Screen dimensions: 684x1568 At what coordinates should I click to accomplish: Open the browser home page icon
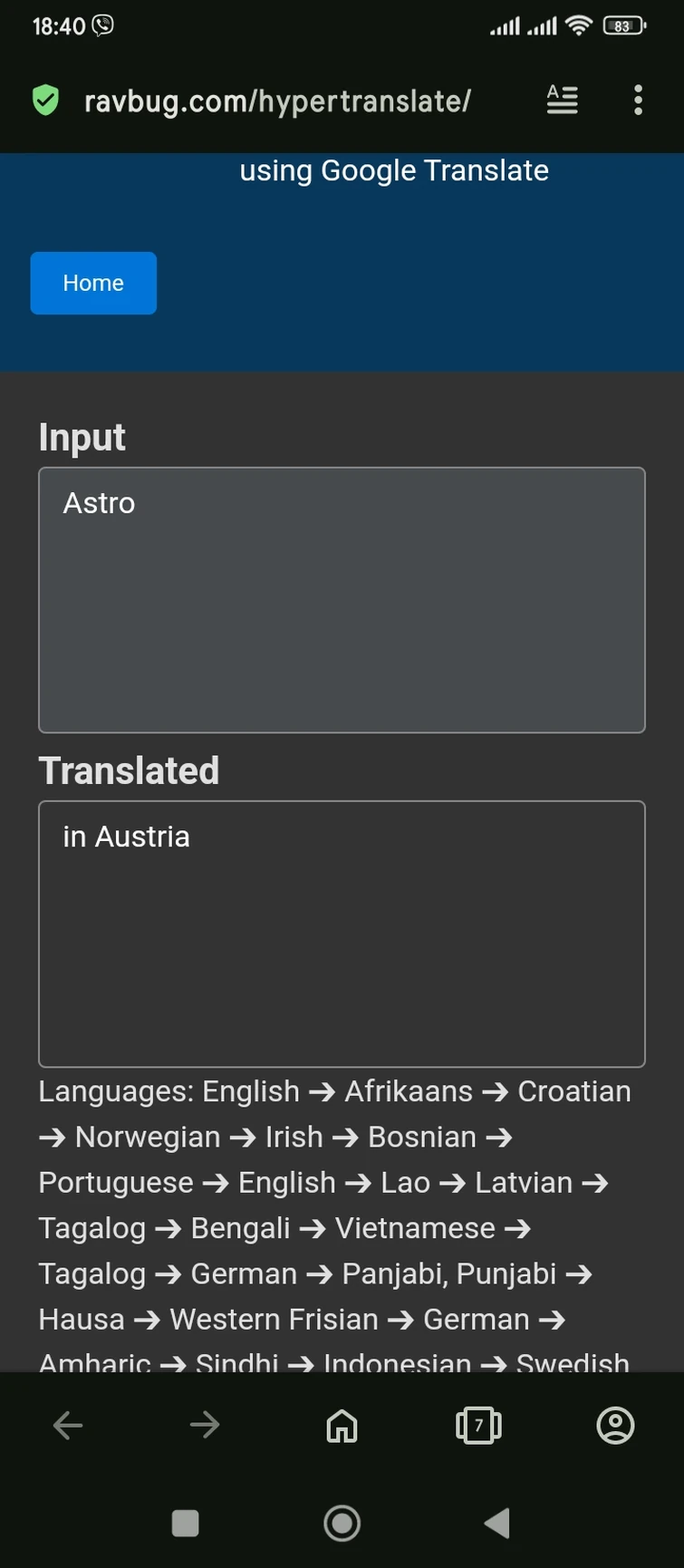pyautogui.click(x=342, y=1426)
